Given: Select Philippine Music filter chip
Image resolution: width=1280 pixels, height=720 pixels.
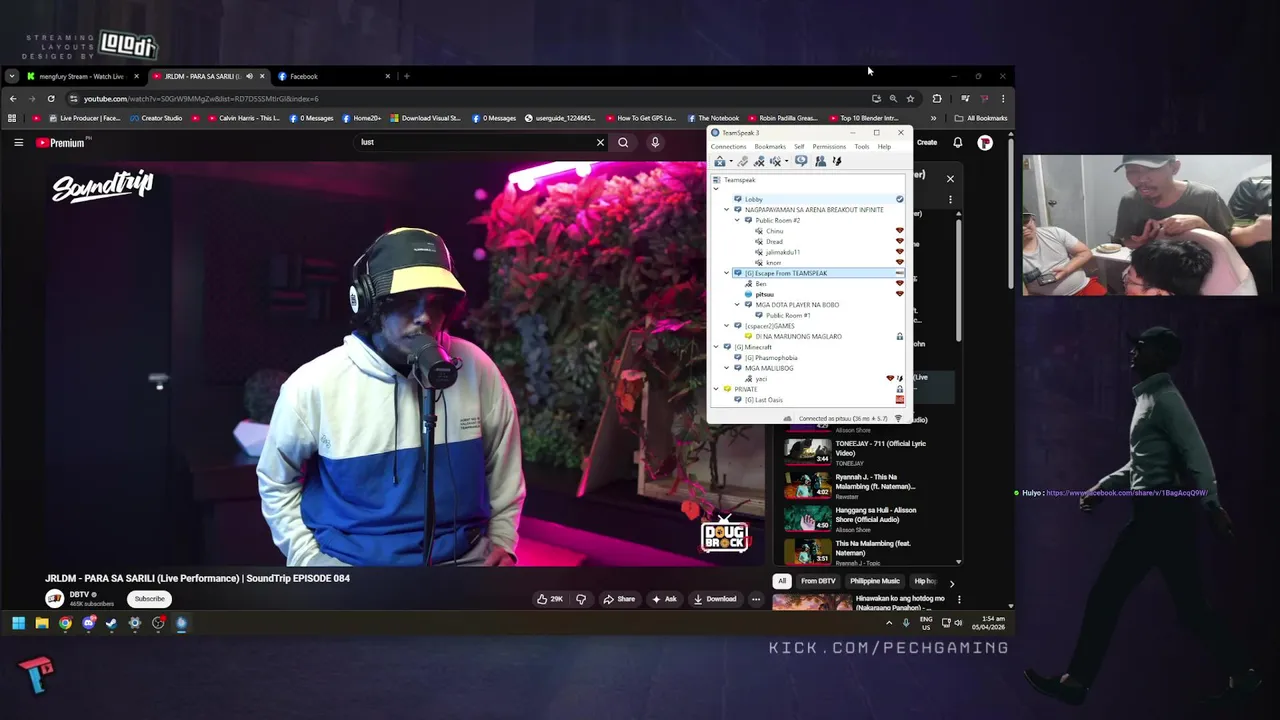Looking at the screenshot, I should [875, 581].
